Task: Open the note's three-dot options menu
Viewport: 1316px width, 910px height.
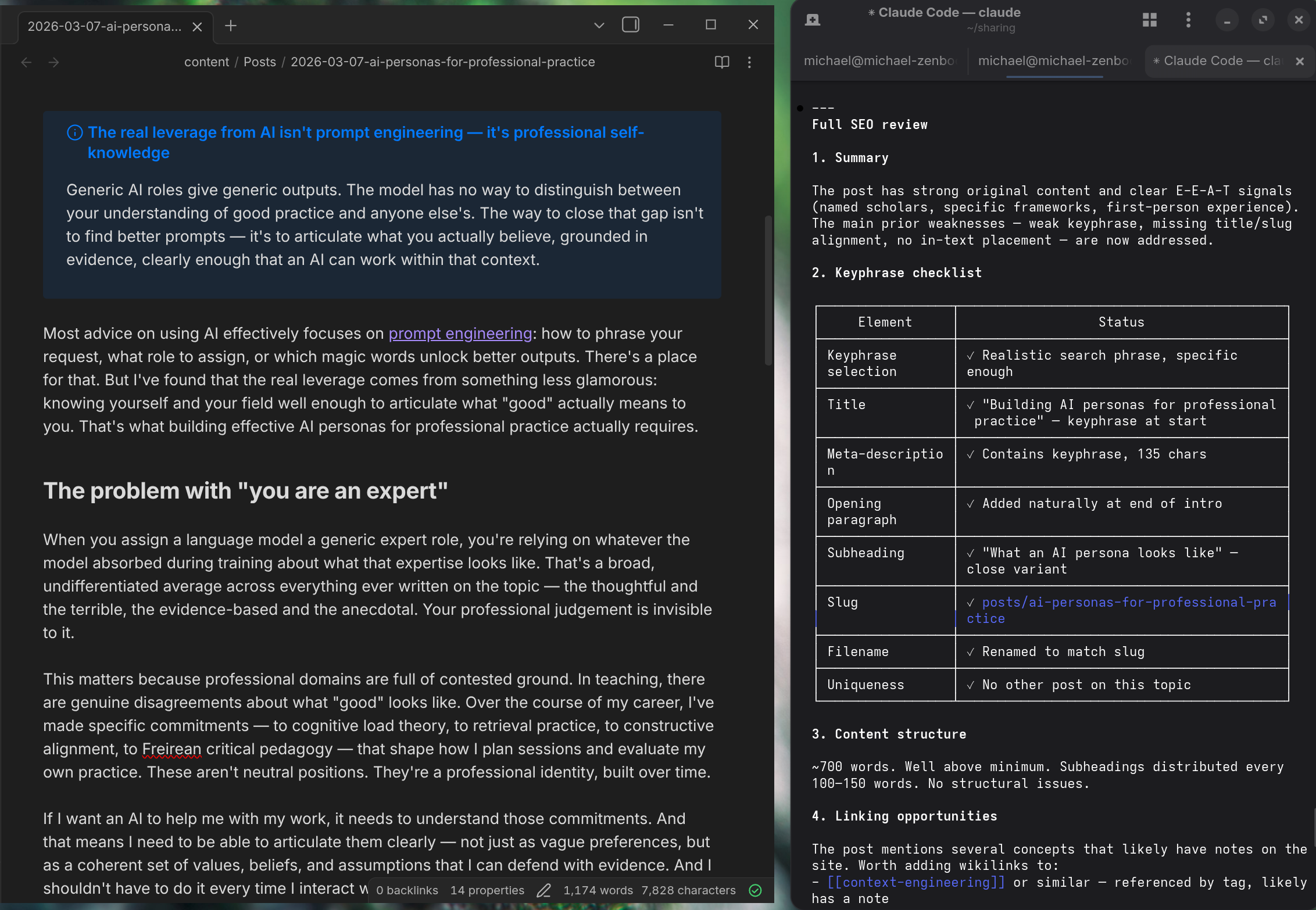Action: pos(749,62)
